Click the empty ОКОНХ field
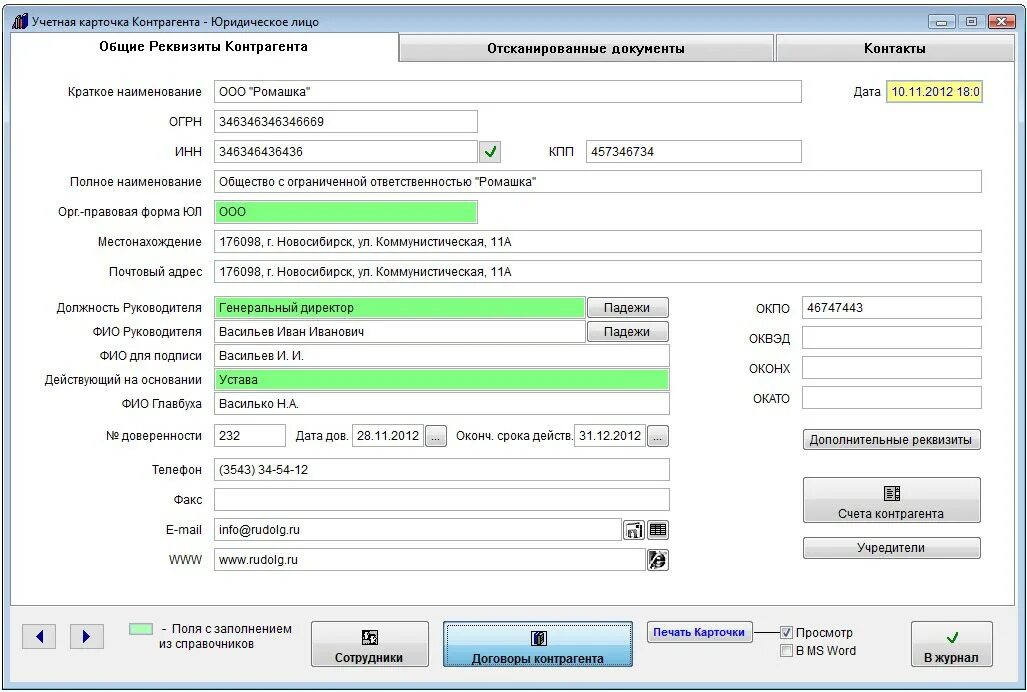Screen dimensions: 1027x692 point(891,368)
